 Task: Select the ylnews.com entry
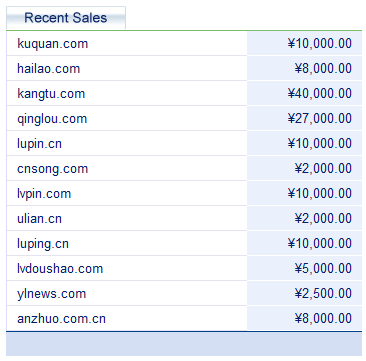coord(52,294)
